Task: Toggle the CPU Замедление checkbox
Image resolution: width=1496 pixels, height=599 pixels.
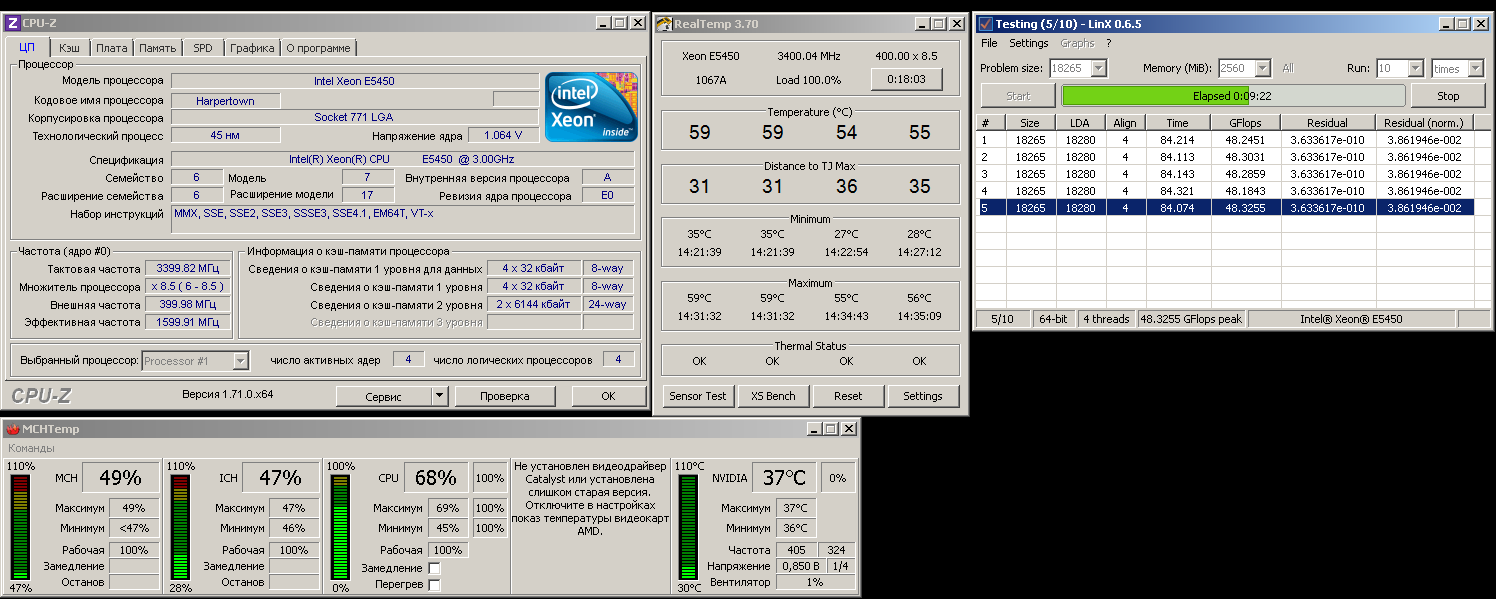Action: [434, 568]
